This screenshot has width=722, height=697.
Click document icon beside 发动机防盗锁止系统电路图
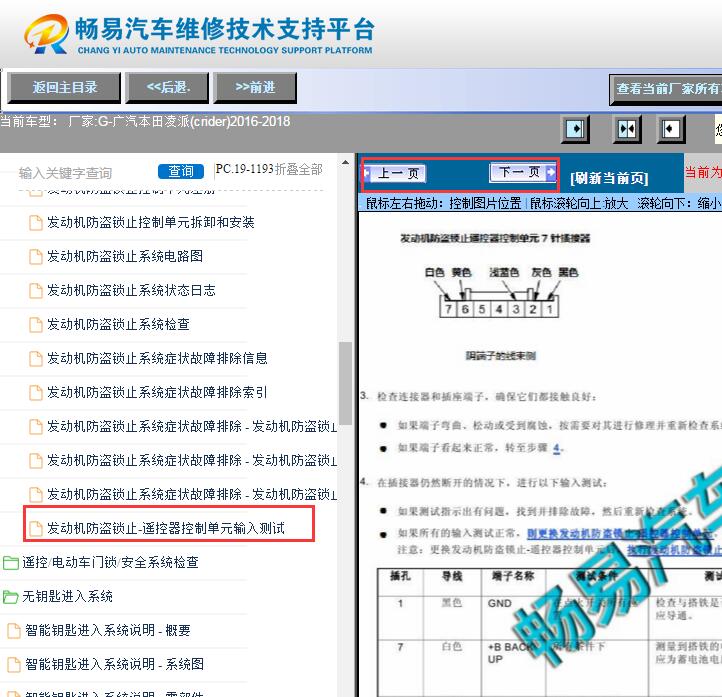pos(35,256)
